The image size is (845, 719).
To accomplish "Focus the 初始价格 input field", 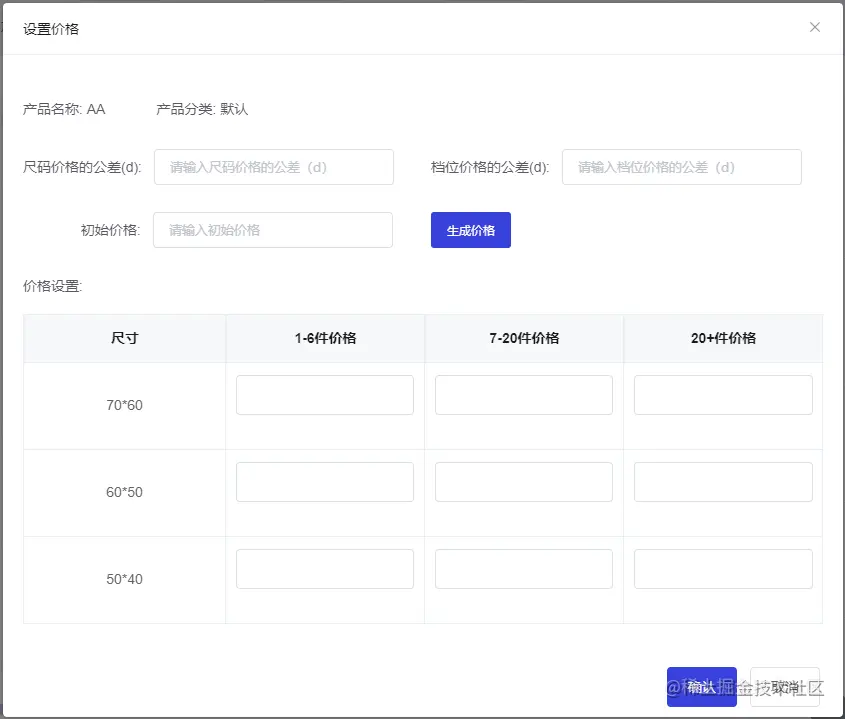I will [x=273, y=230].
